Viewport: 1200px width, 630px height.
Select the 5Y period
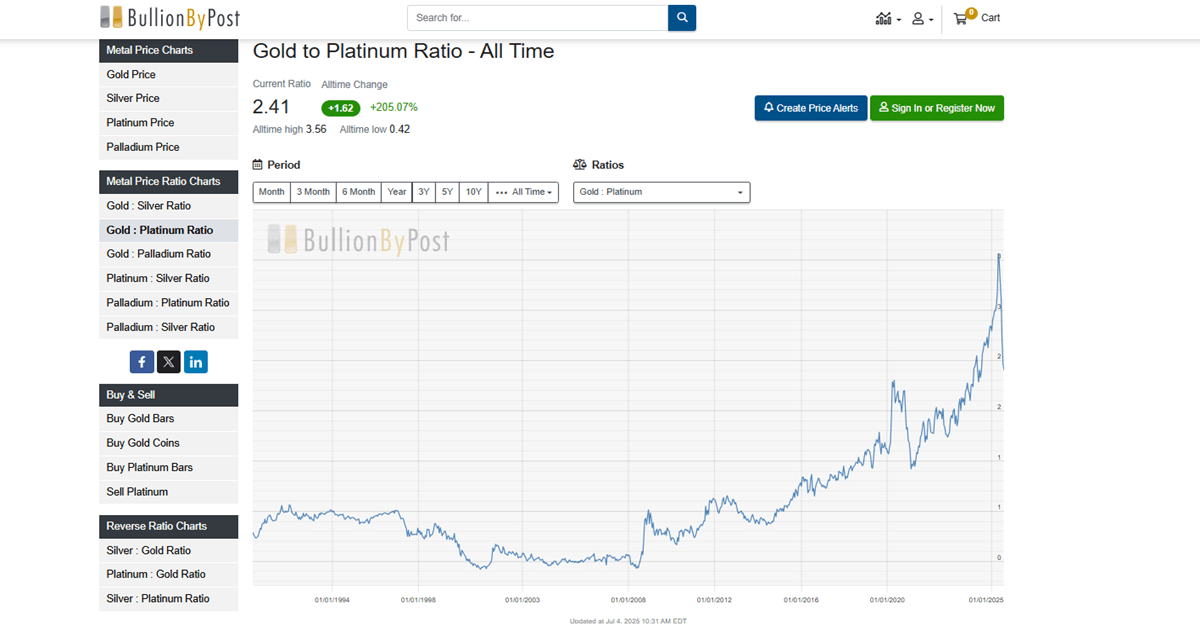(447, 192)
